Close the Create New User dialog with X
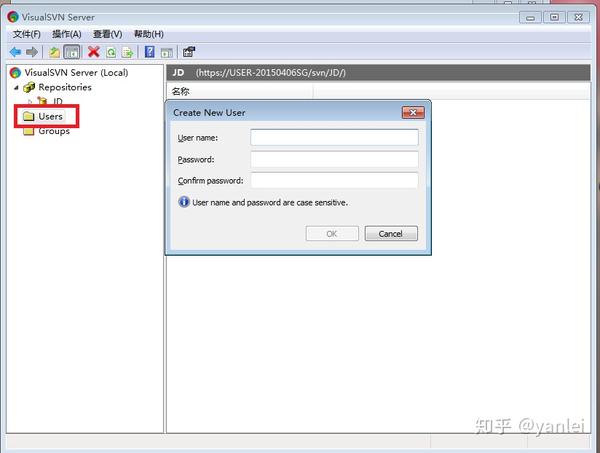 tap(413, 112)
